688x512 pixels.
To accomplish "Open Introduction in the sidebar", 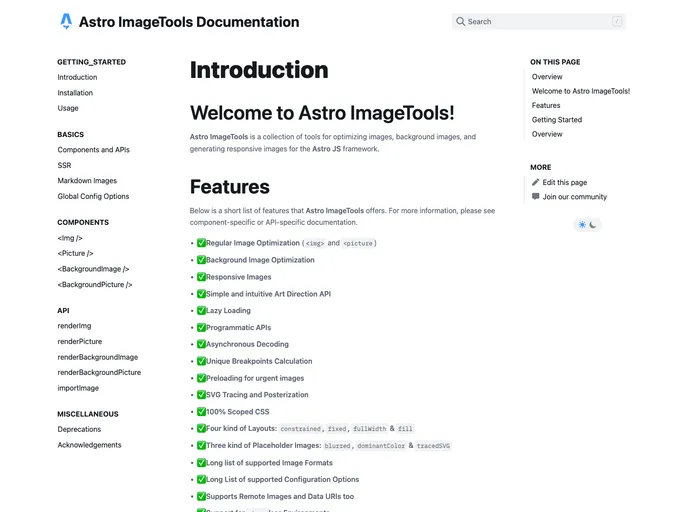I will click(77, 77).
